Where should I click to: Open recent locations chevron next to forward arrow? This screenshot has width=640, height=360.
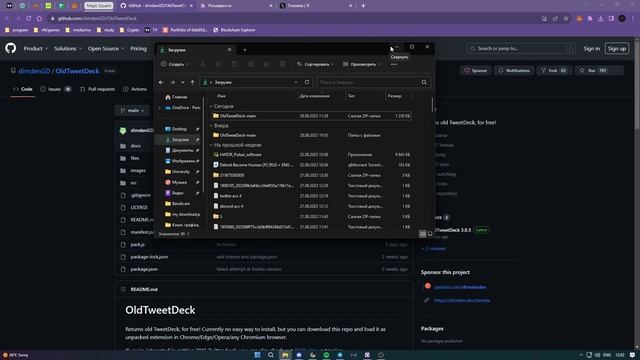click(x=182, y=82)
